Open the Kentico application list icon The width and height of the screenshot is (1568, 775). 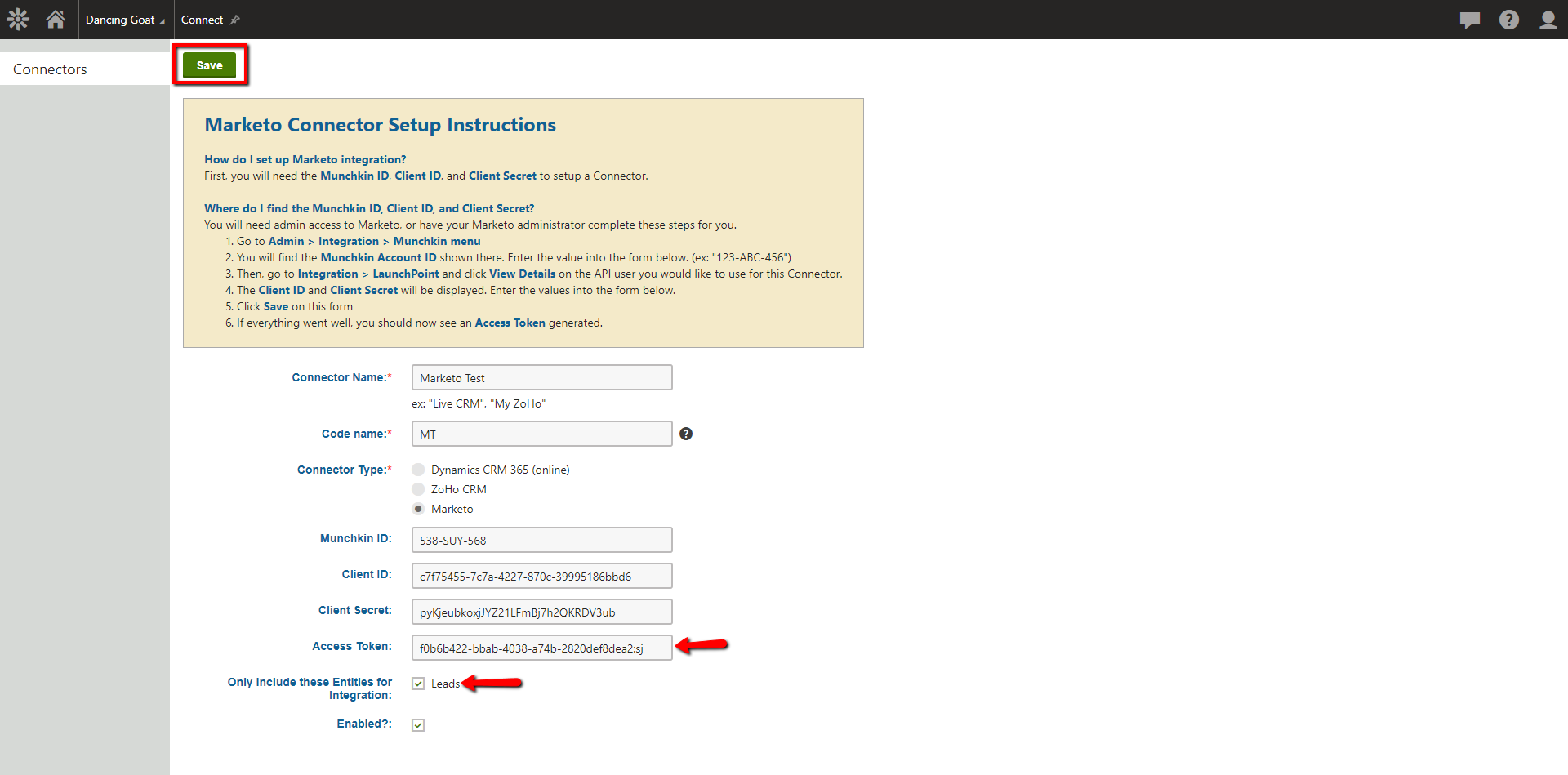pyautogui.click(x=18, y=20)
